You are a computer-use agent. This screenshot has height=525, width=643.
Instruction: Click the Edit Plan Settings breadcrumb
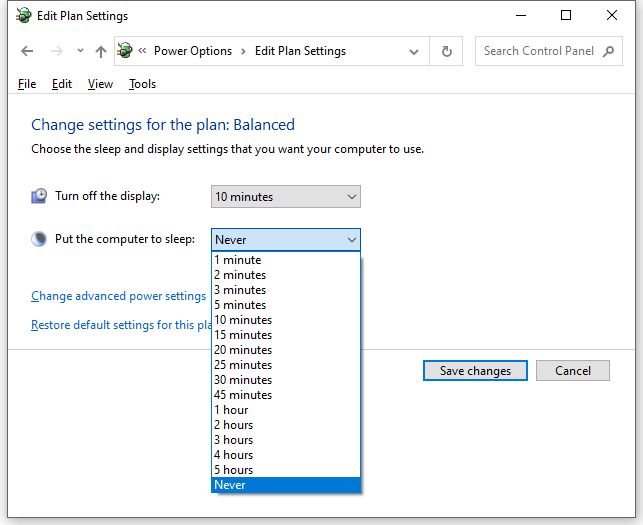point(300,51)
